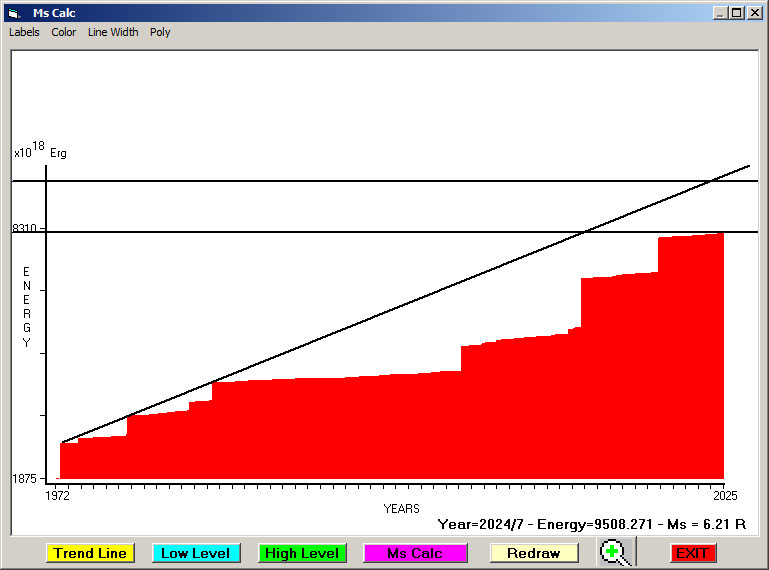
Task: Click the Year/Energy/Ms status readout text
Action: click(597, 523)
